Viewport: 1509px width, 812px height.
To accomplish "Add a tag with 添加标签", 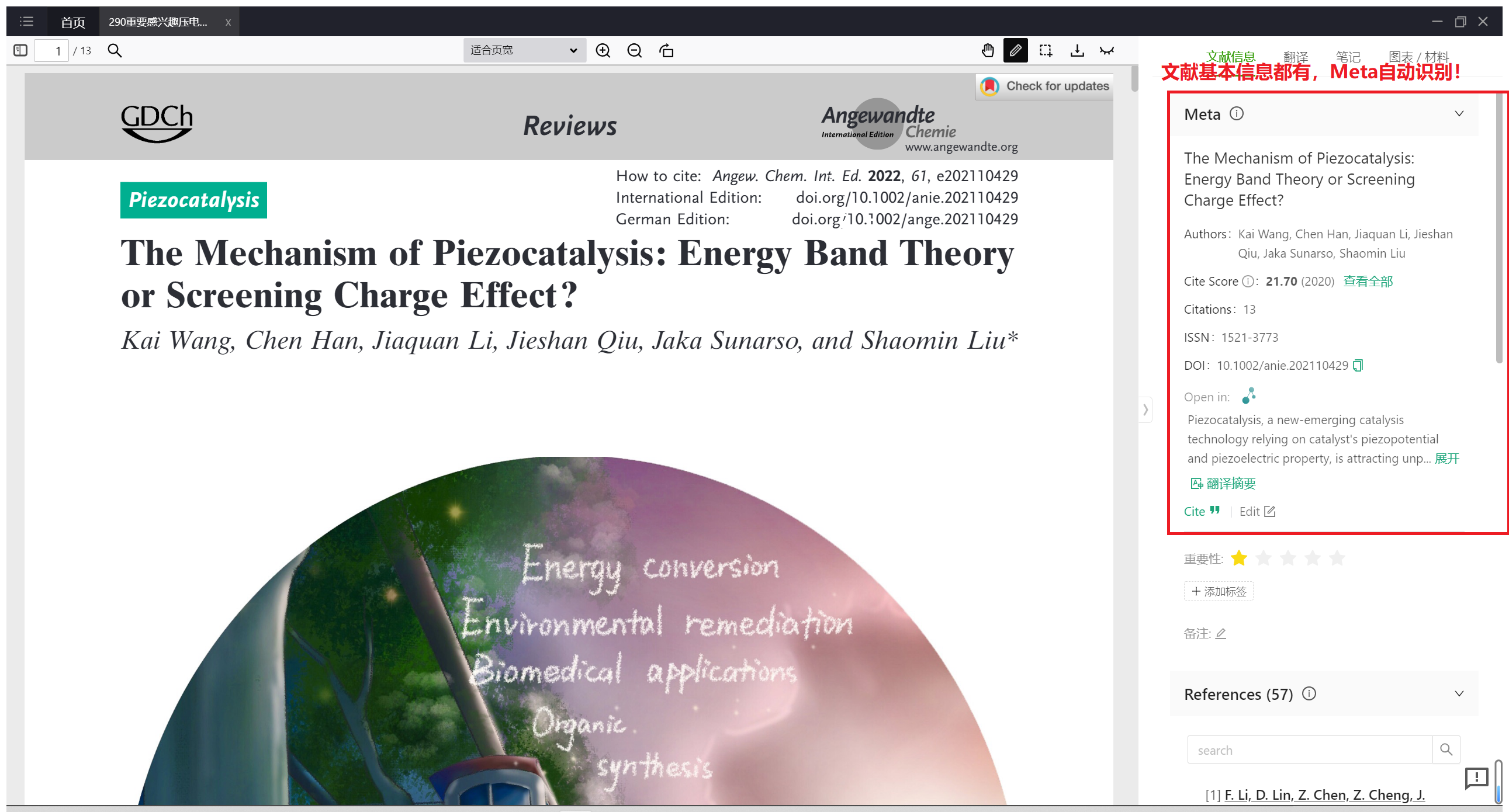I will (x=1219, y=591).
